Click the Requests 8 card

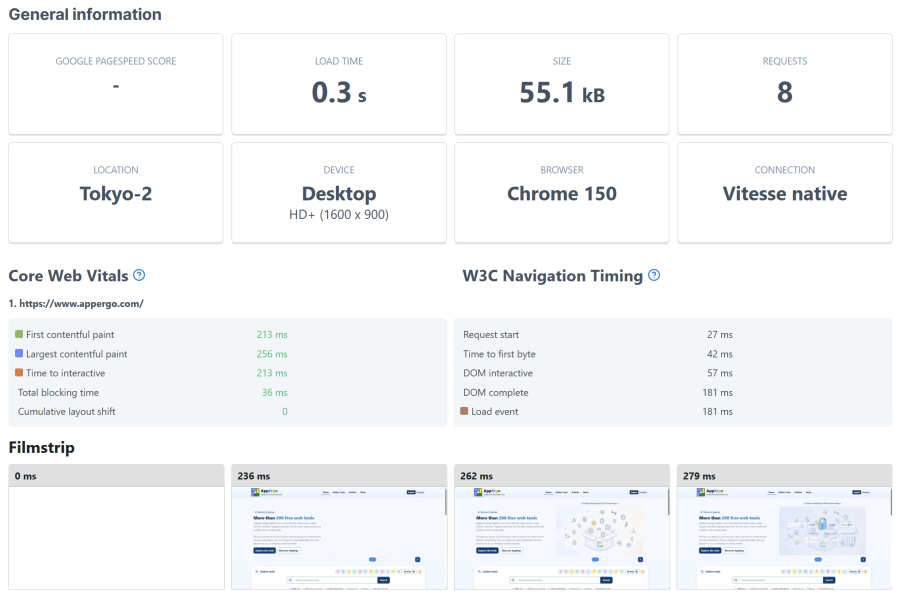(785, 84)
